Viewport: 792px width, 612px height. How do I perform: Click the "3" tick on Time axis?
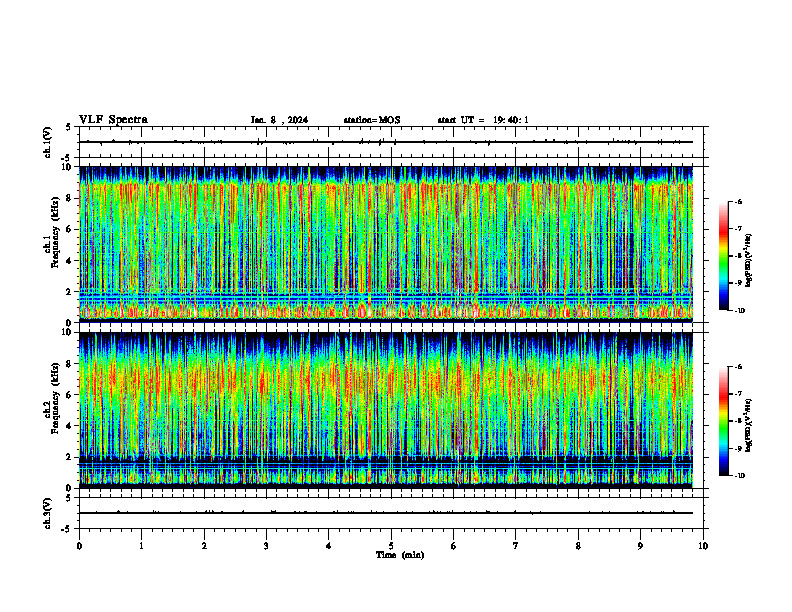(266, 546)
